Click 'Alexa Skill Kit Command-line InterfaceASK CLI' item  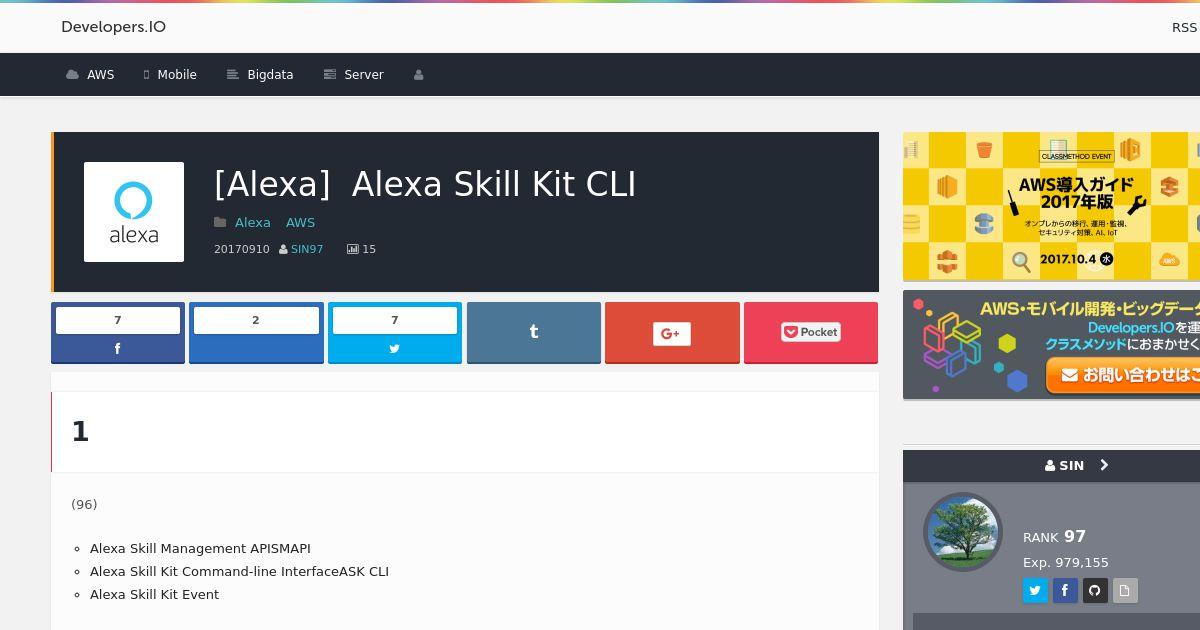click(x=239, y=572)
